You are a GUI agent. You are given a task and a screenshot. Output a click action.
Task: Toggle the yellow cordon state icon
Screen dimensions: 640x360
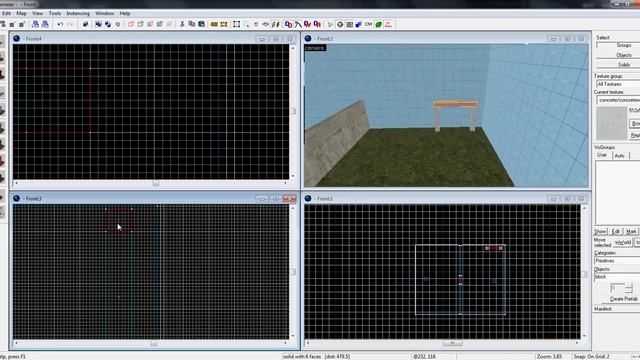tap(214, 24)
